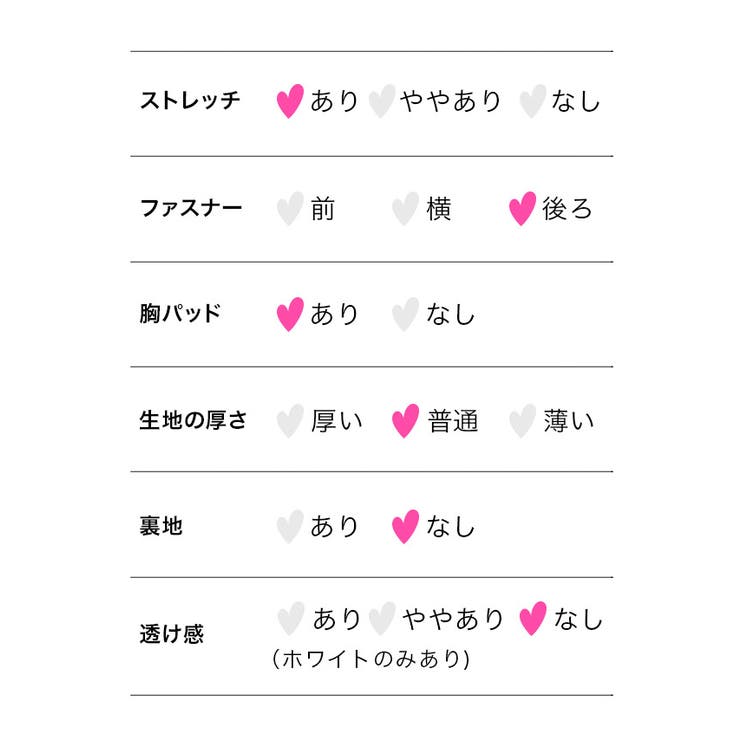Click the gray heart for ファスナー 横

click(x=404, y=209)
